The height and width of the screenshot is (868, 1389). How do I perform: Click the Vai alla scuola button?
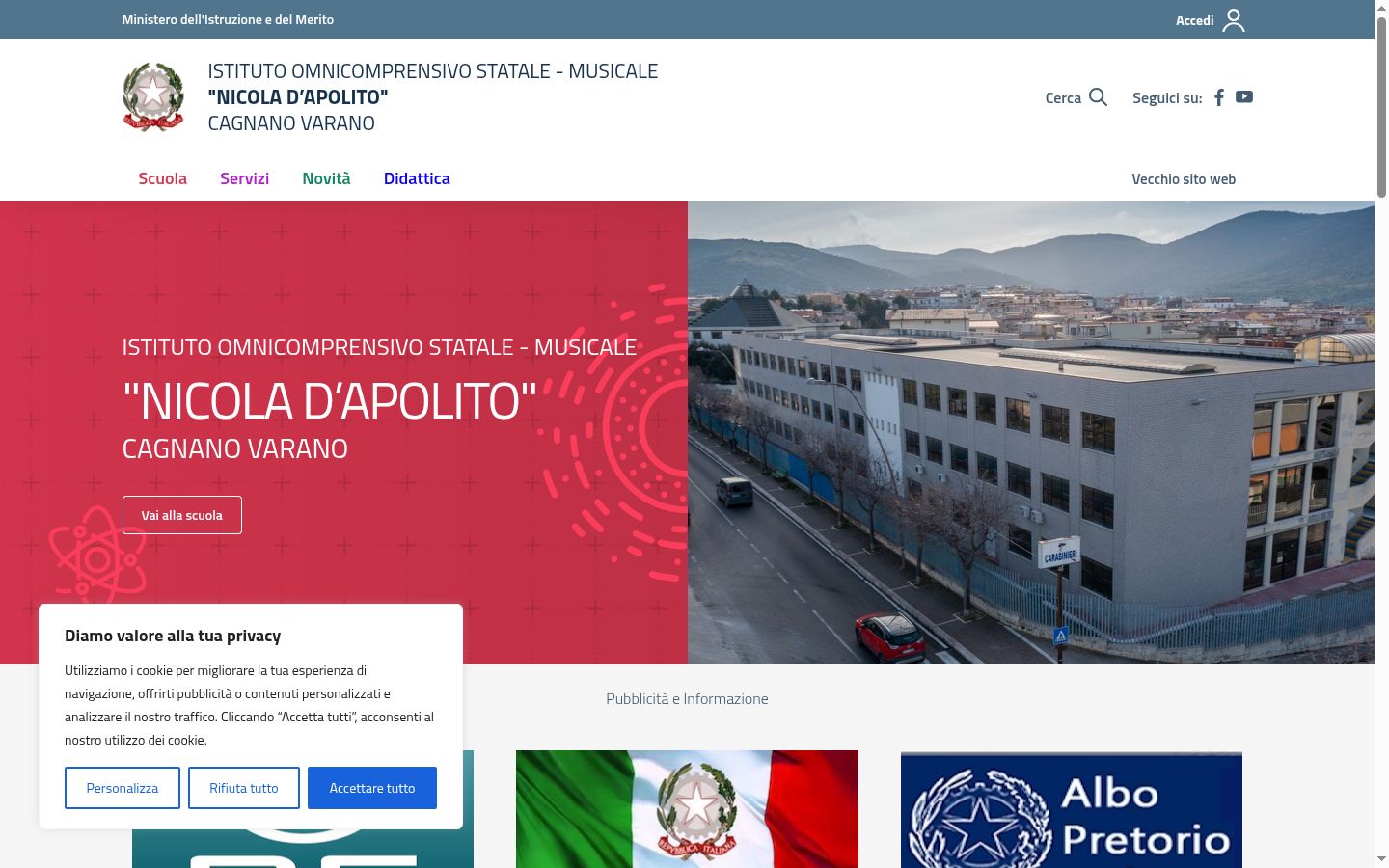point(182,515)
